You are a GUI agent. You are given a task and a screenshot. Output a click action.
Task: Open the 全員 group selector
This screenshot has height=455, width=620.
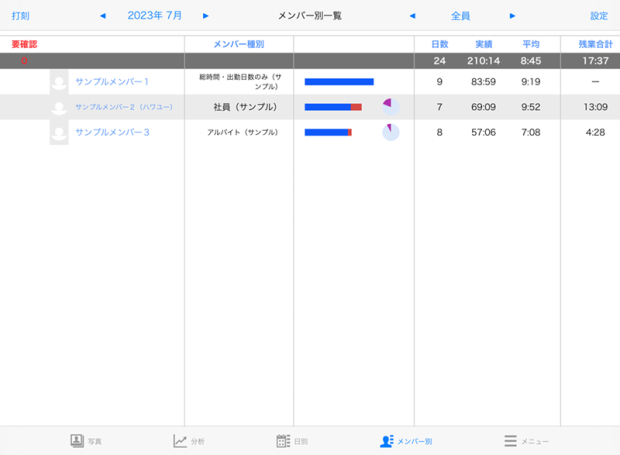click(x=462, y=16)
